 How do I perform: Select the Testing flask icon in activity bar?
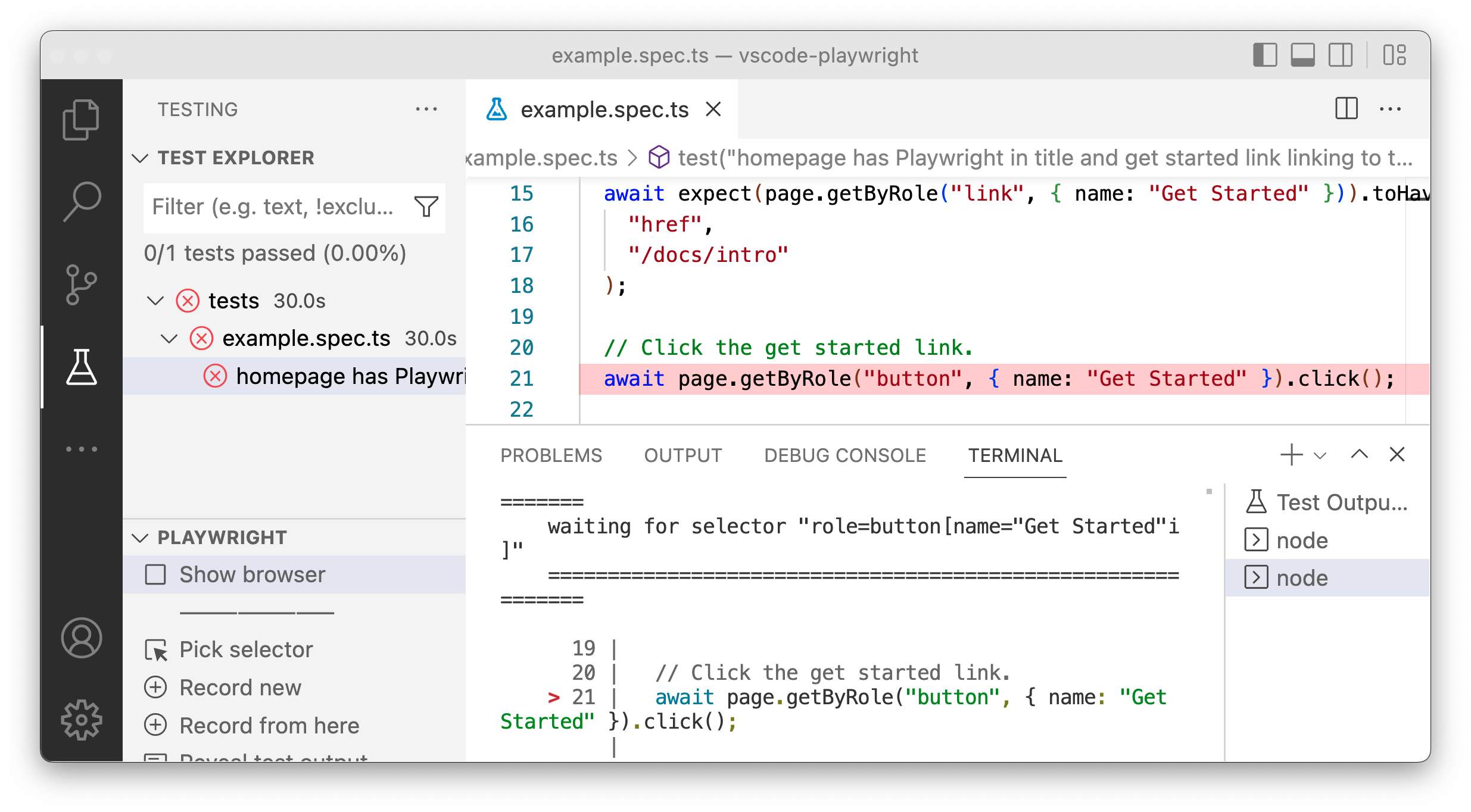(x=81, y=367)
